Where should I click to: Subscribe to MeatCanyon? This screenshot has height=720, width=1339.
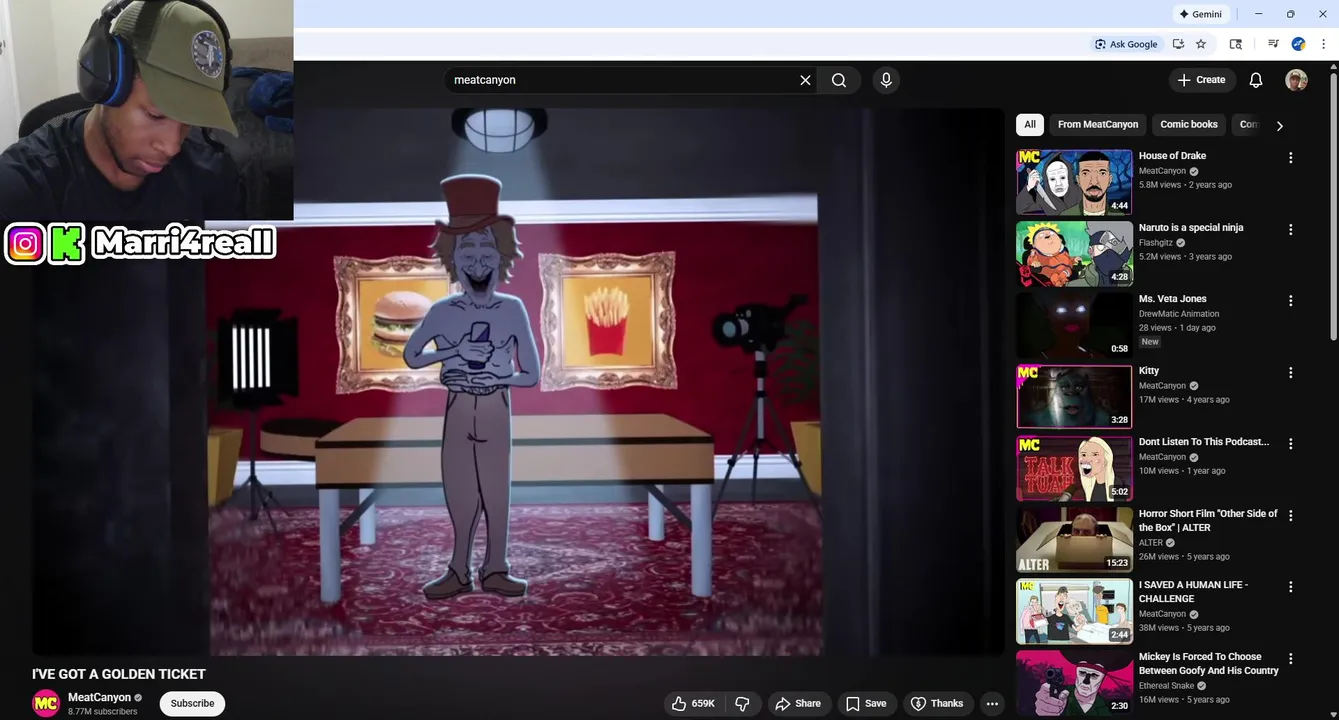(x=192, y=704)
